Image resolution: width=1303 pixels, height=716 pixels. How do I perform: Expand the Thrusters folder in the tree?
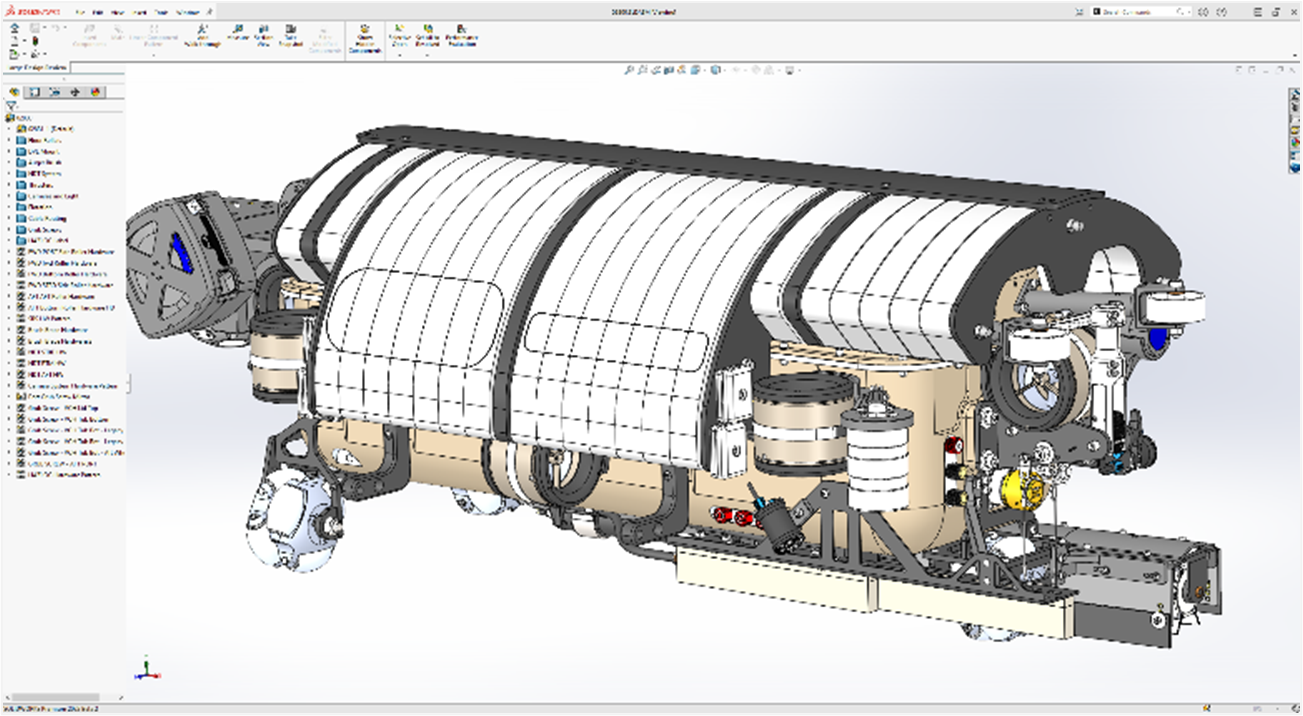click(x=9, y=185)
